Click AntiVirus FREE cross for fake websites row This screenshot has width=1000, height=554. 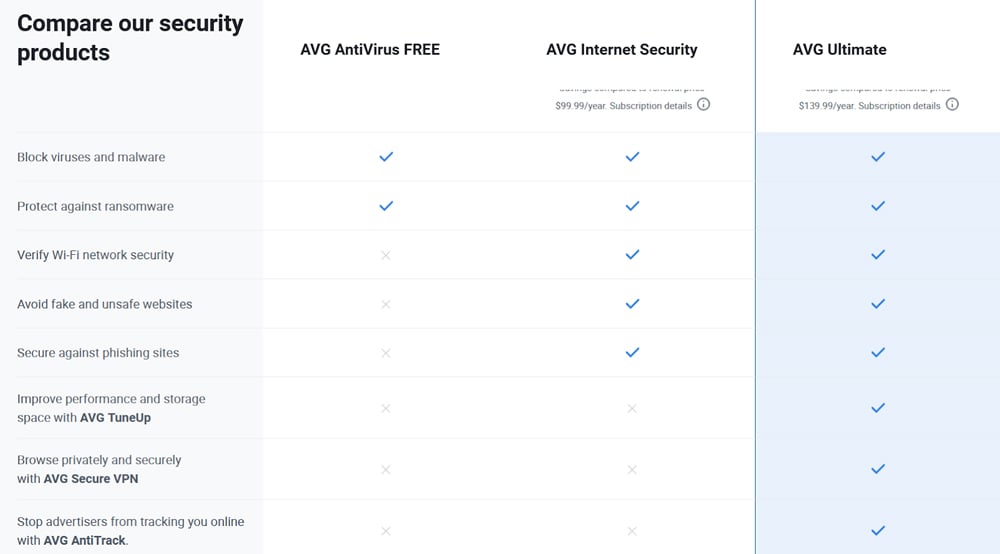click(386, 304)
